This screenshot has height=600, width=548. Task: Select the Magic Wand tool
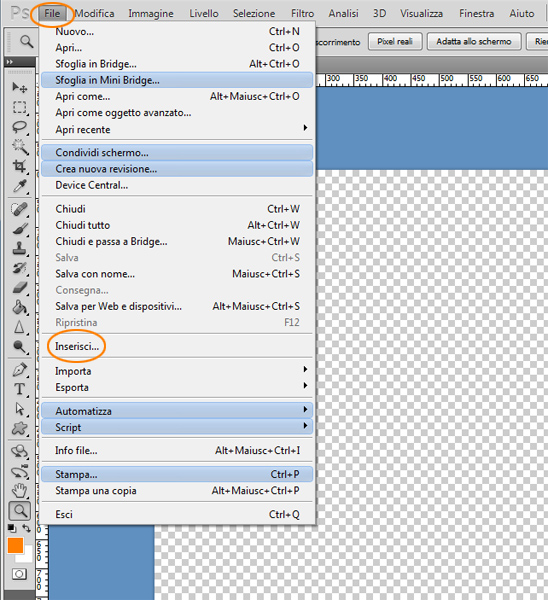pyautogui.click(x=19, y=147)
